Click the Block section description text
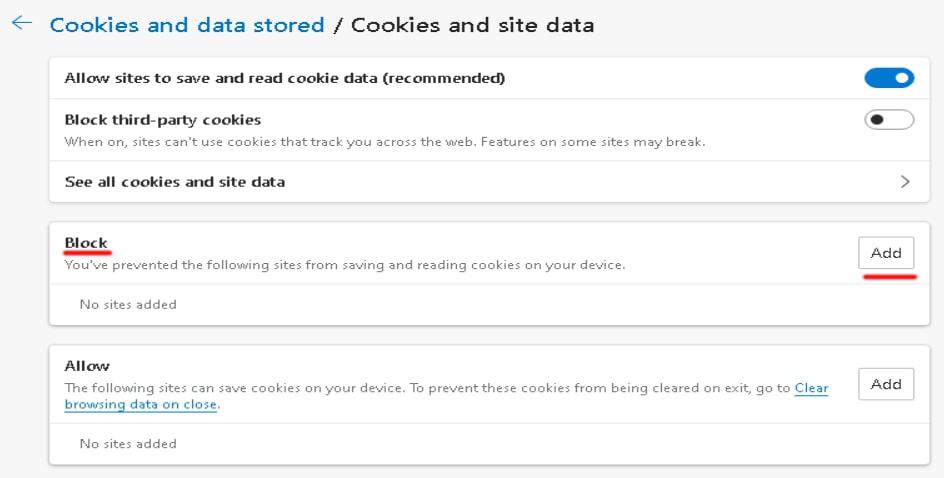944x478 pixels. coord(345,265)
